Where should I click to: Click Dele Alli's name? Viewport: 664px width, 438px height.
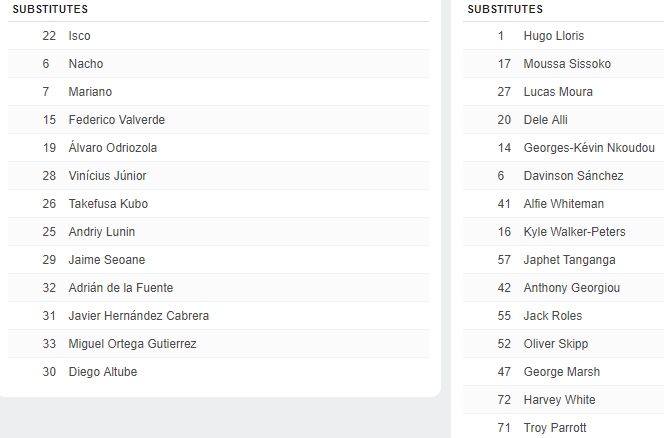click(546, 120)
